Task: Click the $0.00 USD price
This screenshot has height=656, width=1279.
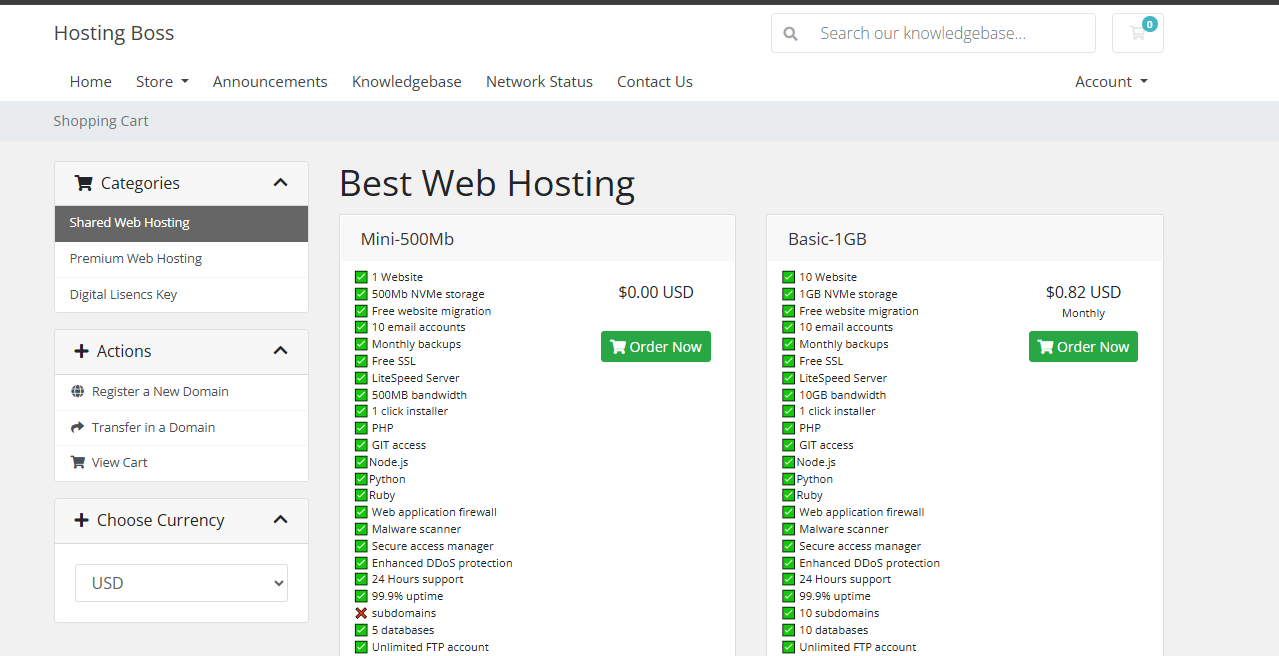Action: pyautogui.click(x=656, y=292)
